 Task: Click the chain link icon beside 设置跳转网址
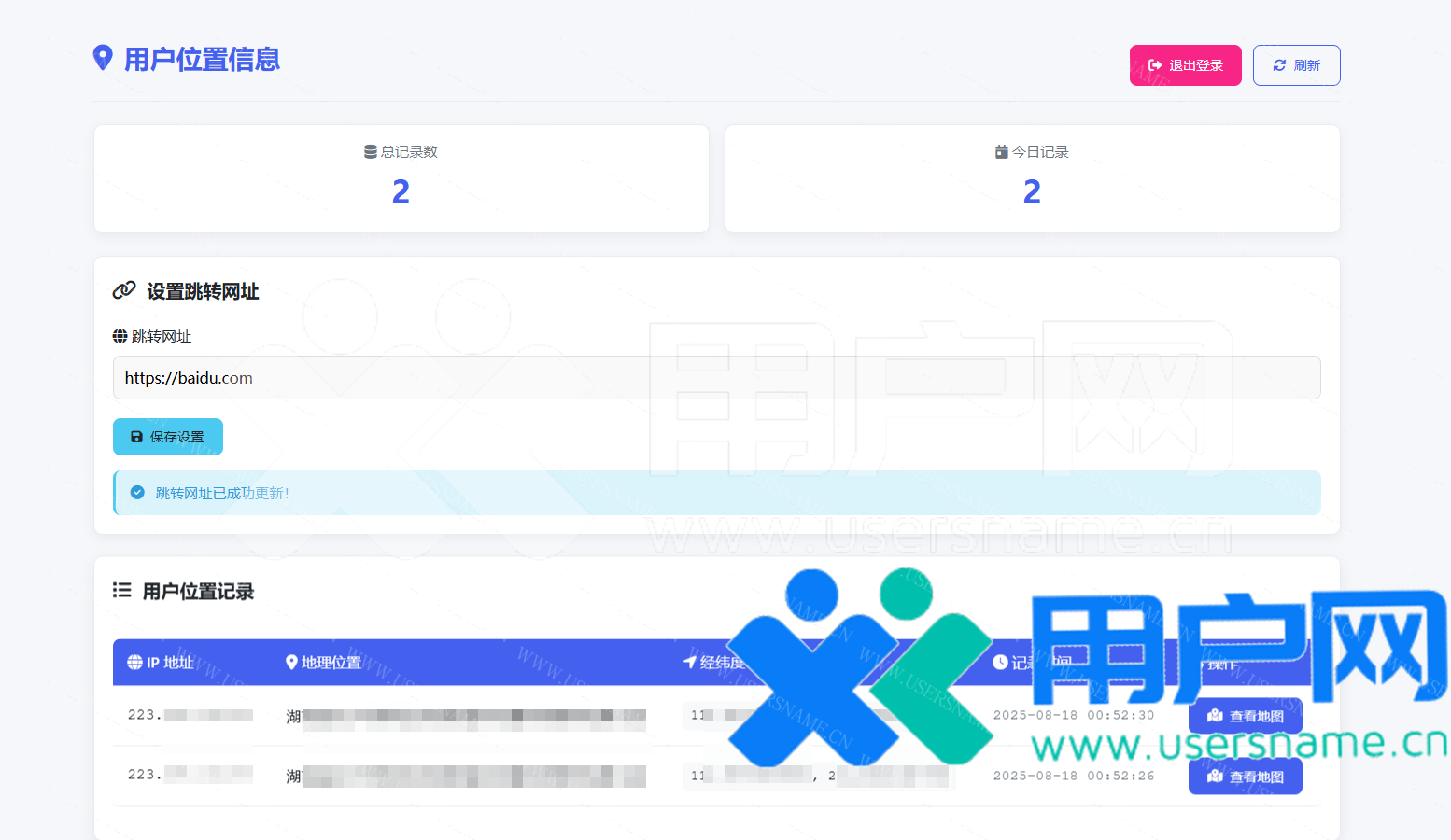[124, 290]
